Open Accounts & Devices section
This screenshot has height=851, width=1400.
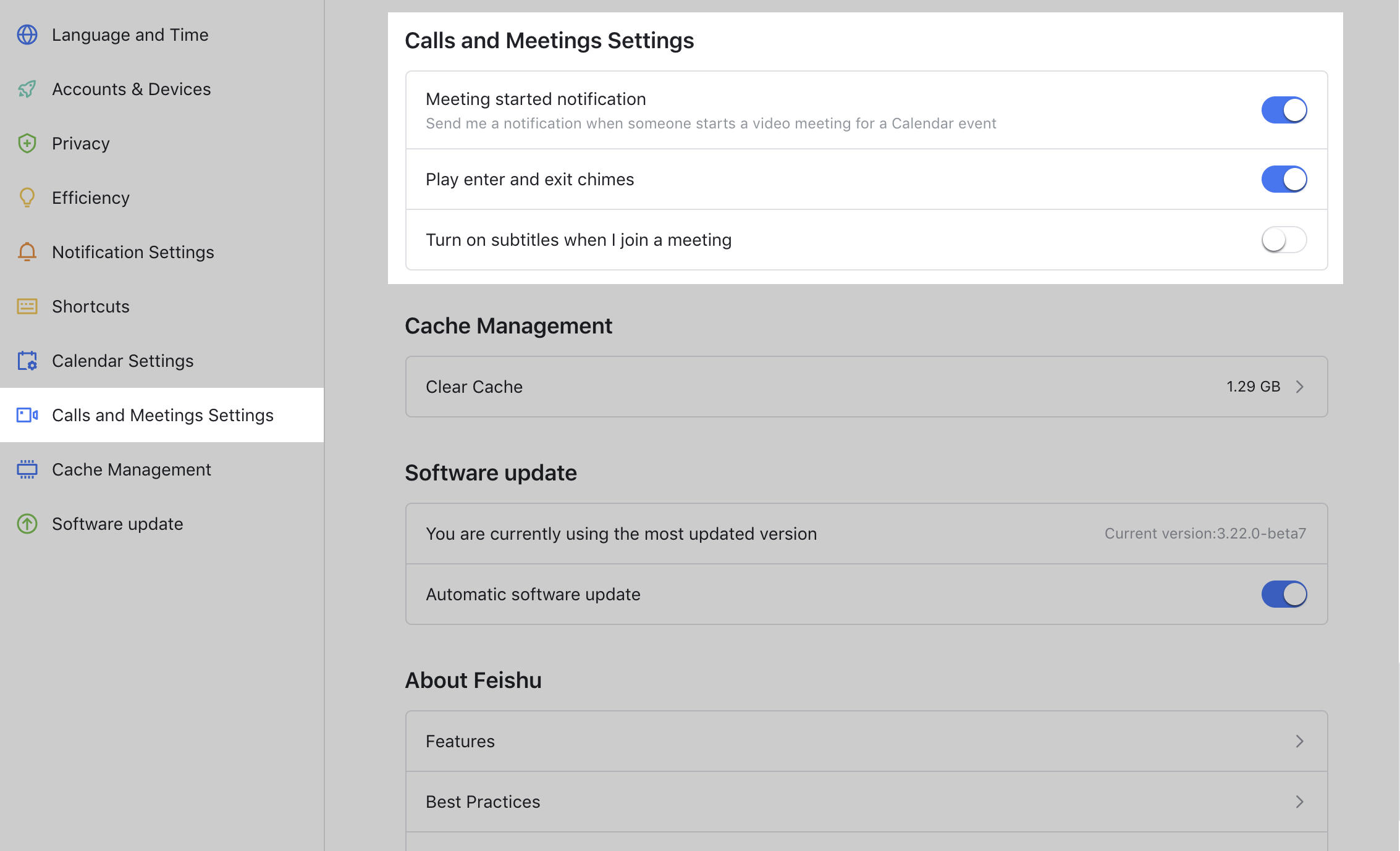[x=162, y=89]
